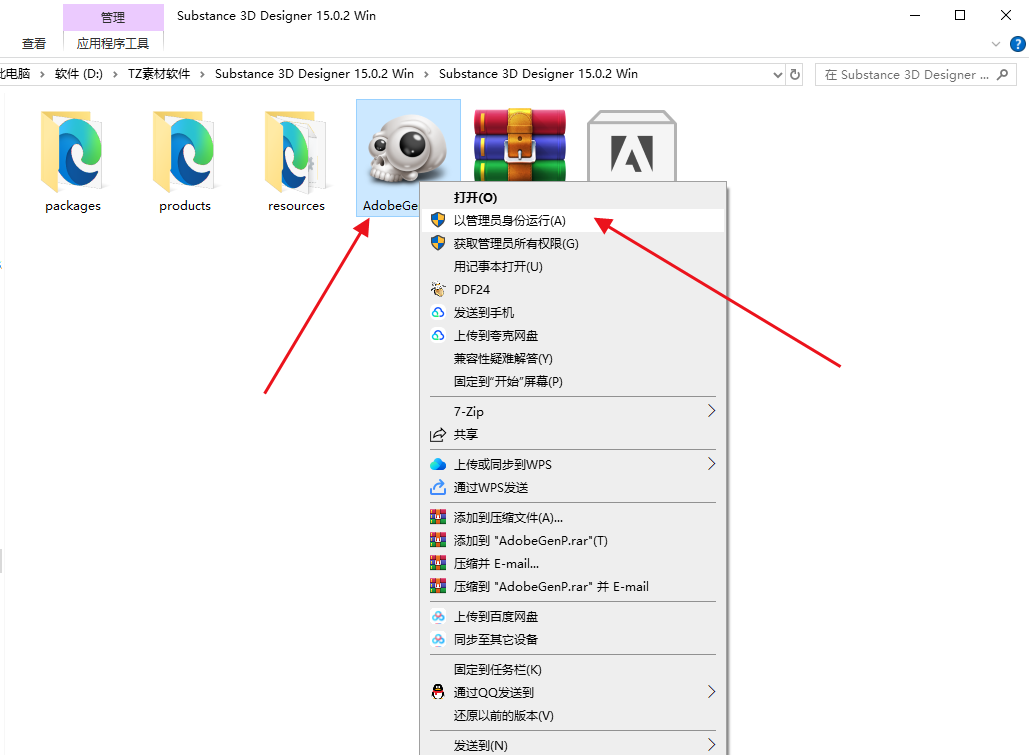The height and width of the screenshot is (755, 1030).
Task: Select the WinRAR archive file icon
Action: [520, 145]
